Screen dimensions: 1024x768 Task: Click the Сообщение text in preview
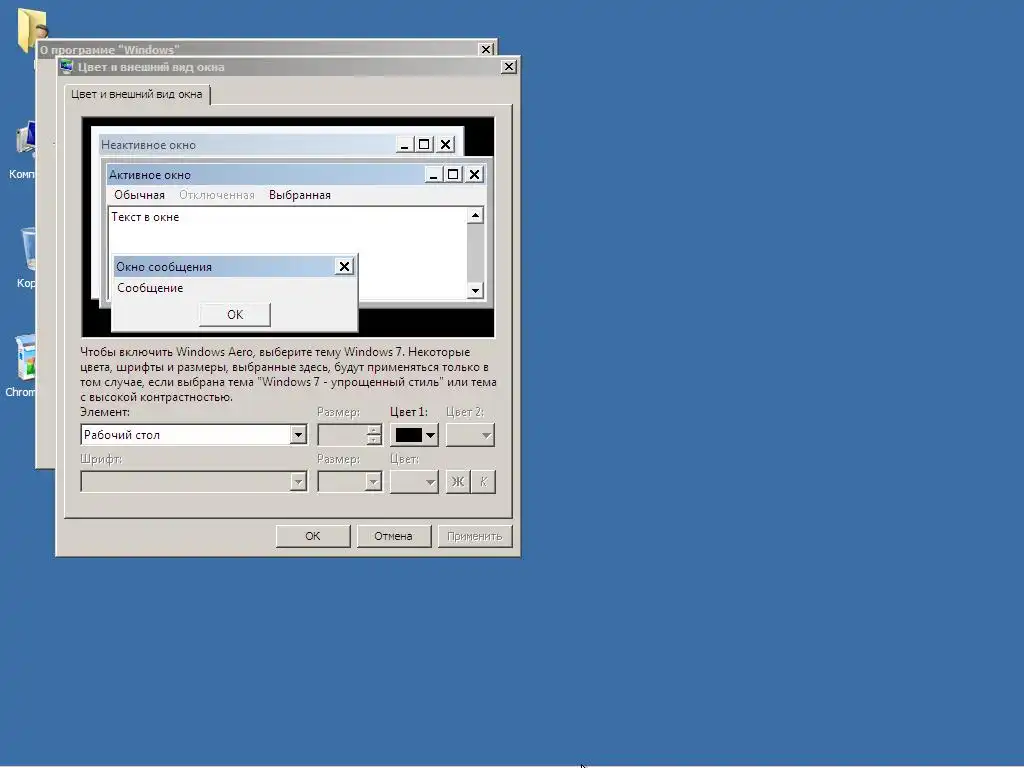pos(150,288)
